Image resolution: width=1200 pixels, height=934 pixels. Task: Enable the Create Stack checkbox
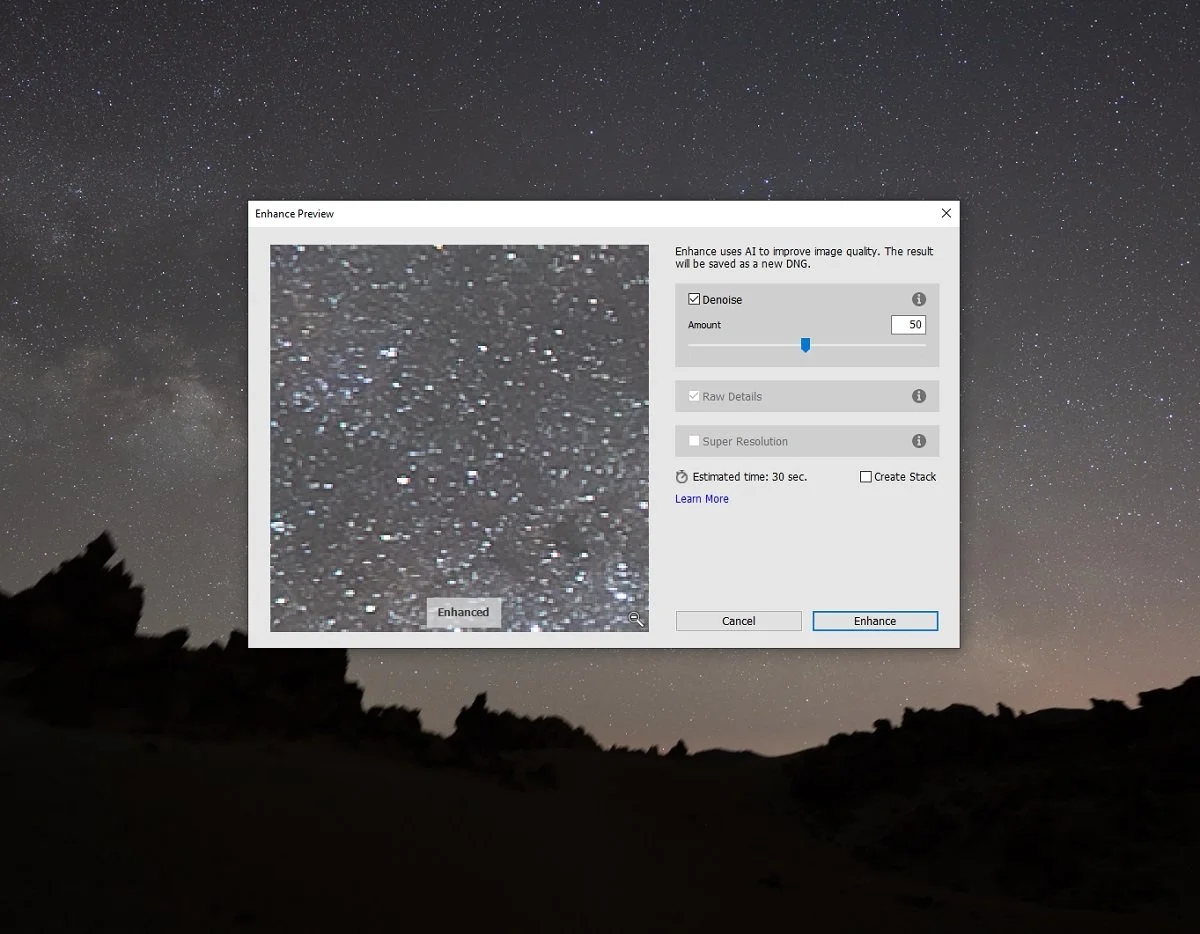coord(865,477)
